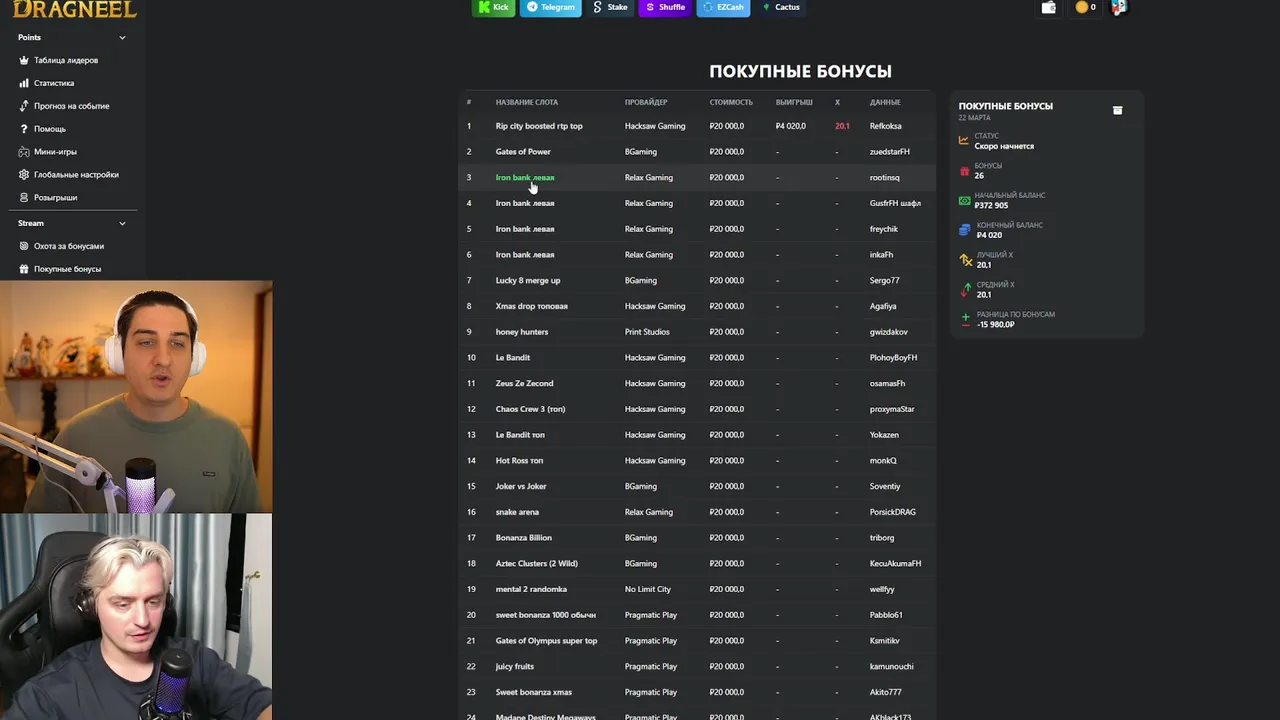This screenshot has width=1280, height=720.
Task: Select Aztec Clusters (2 Wild) slot
Action: point(537,564)
